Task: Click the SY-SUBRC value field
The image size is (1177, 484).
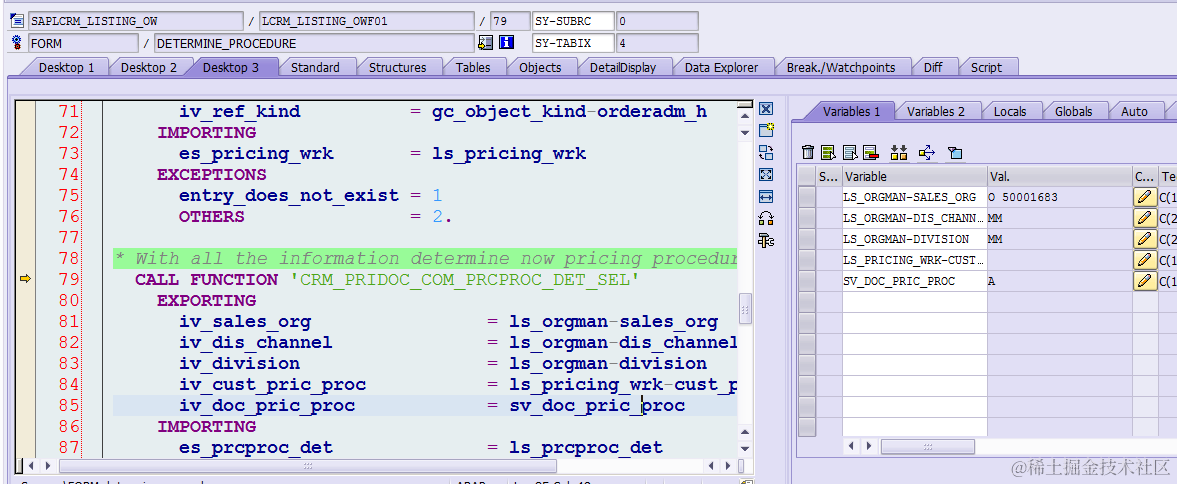Action: point(657,21)
